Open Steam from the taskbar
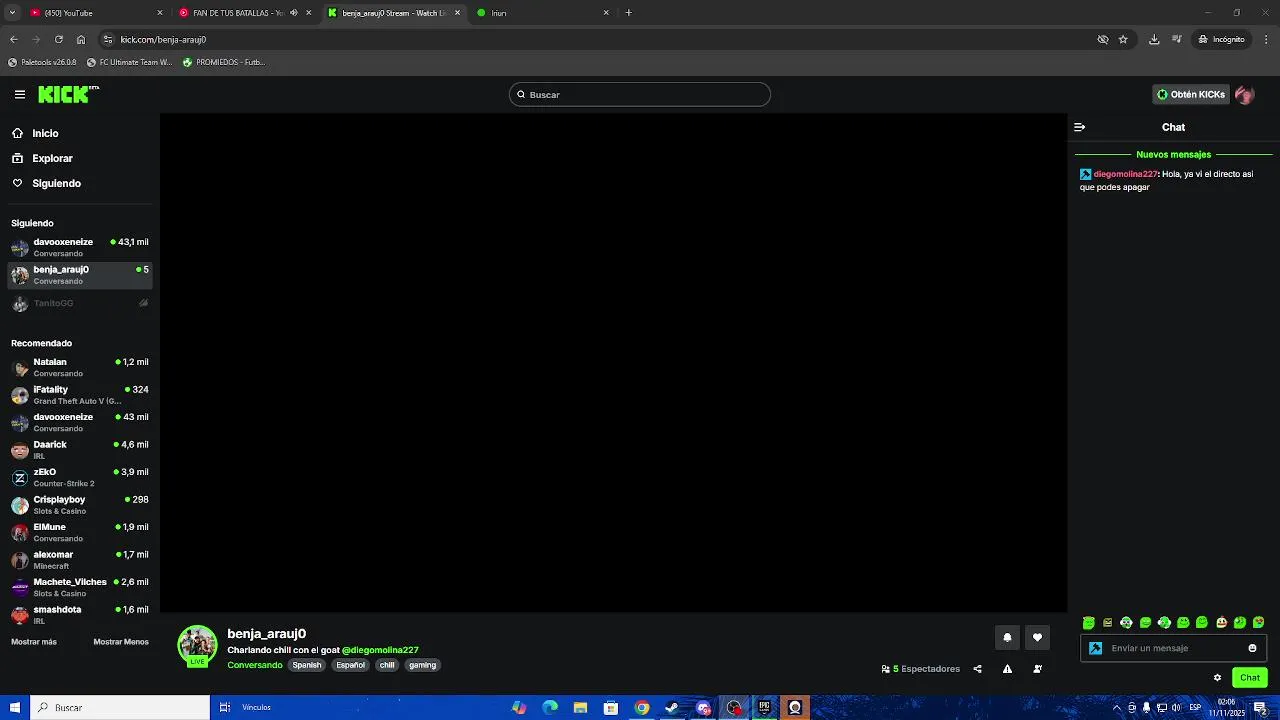 pos(672,707)
